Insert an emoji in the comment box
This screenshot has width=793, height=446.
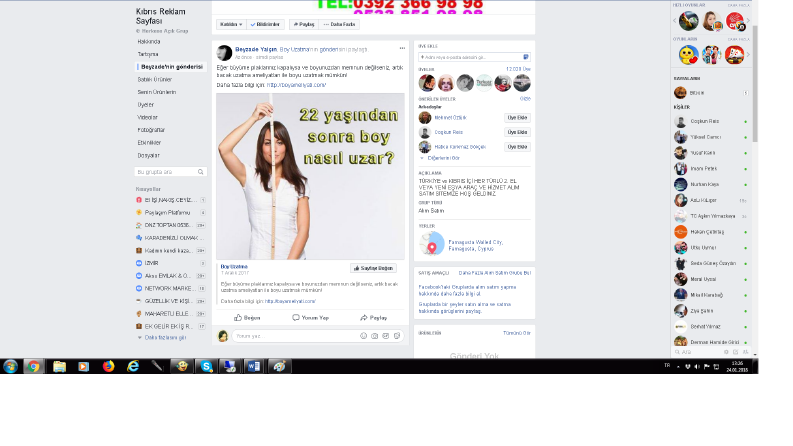tap(363, 336)
